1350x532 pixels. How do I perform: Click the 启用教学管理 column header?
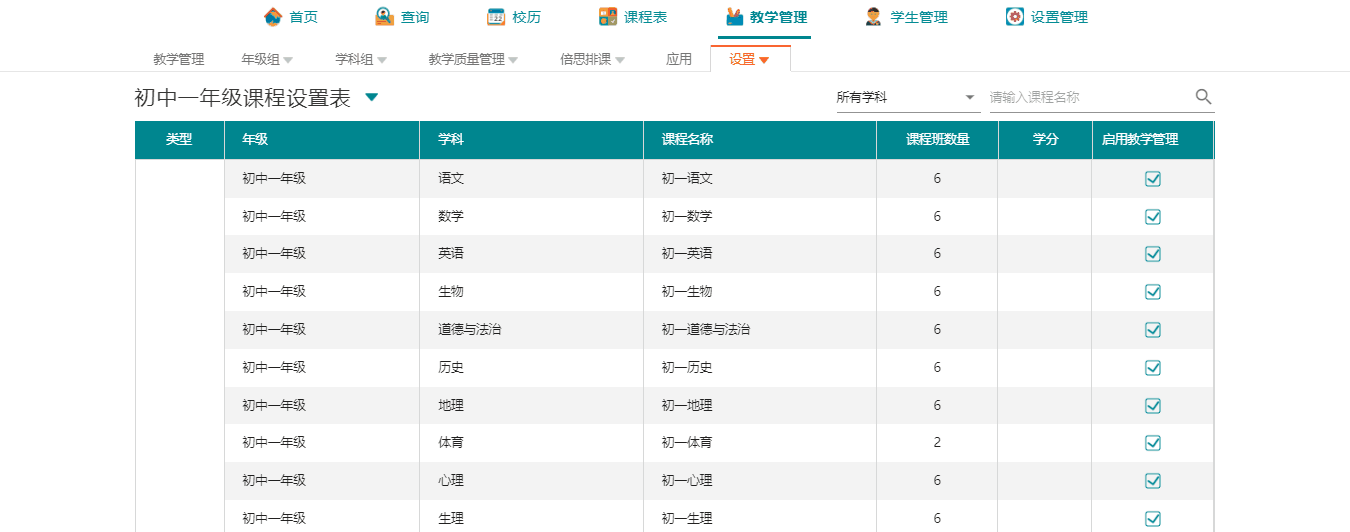click(x=1152, y=140)
